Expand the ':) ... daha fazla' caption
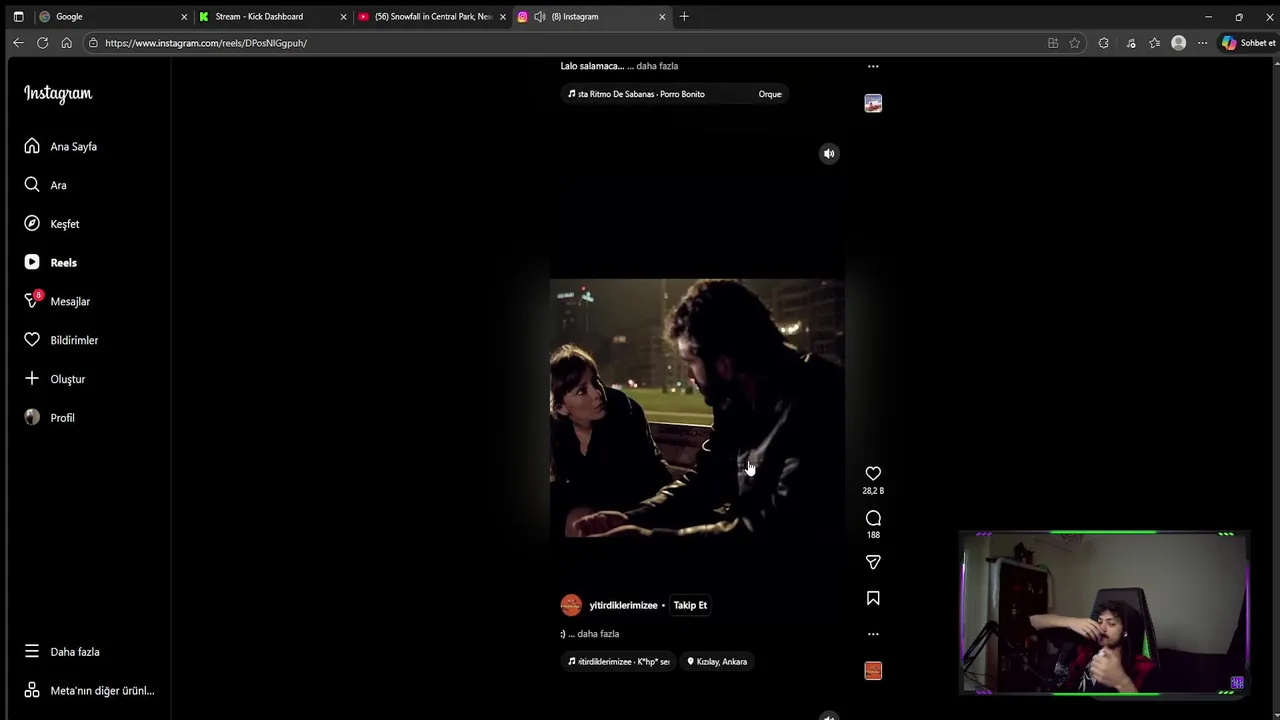This screenshot has height=720, width=1280. pyautogui.click(x=598, y=634)
